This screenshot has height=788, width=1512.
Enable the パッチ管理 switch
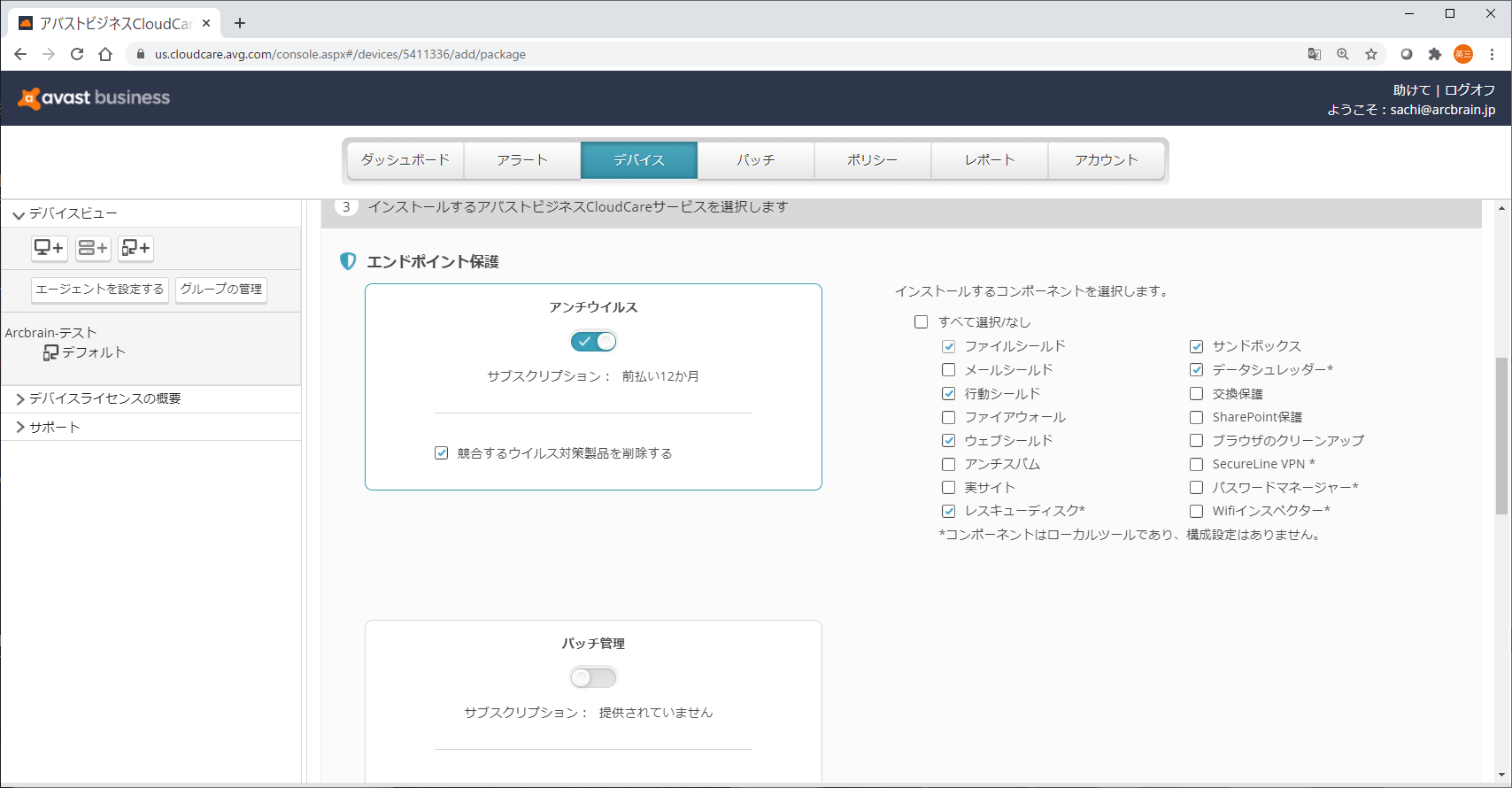point(593,677)
